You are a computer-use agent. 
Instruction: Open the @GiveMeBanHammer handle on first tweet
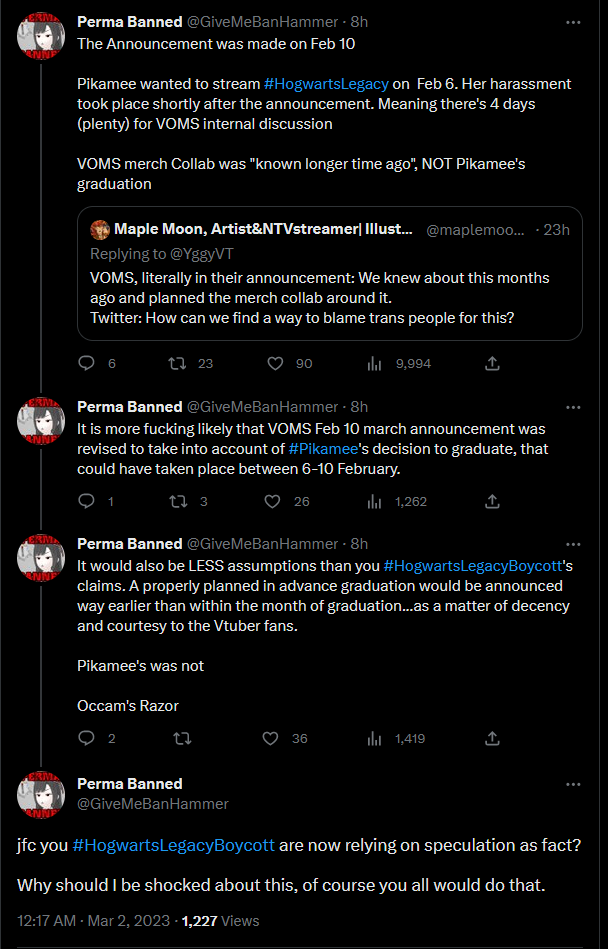pyautogui.click(x=262, y=22)
